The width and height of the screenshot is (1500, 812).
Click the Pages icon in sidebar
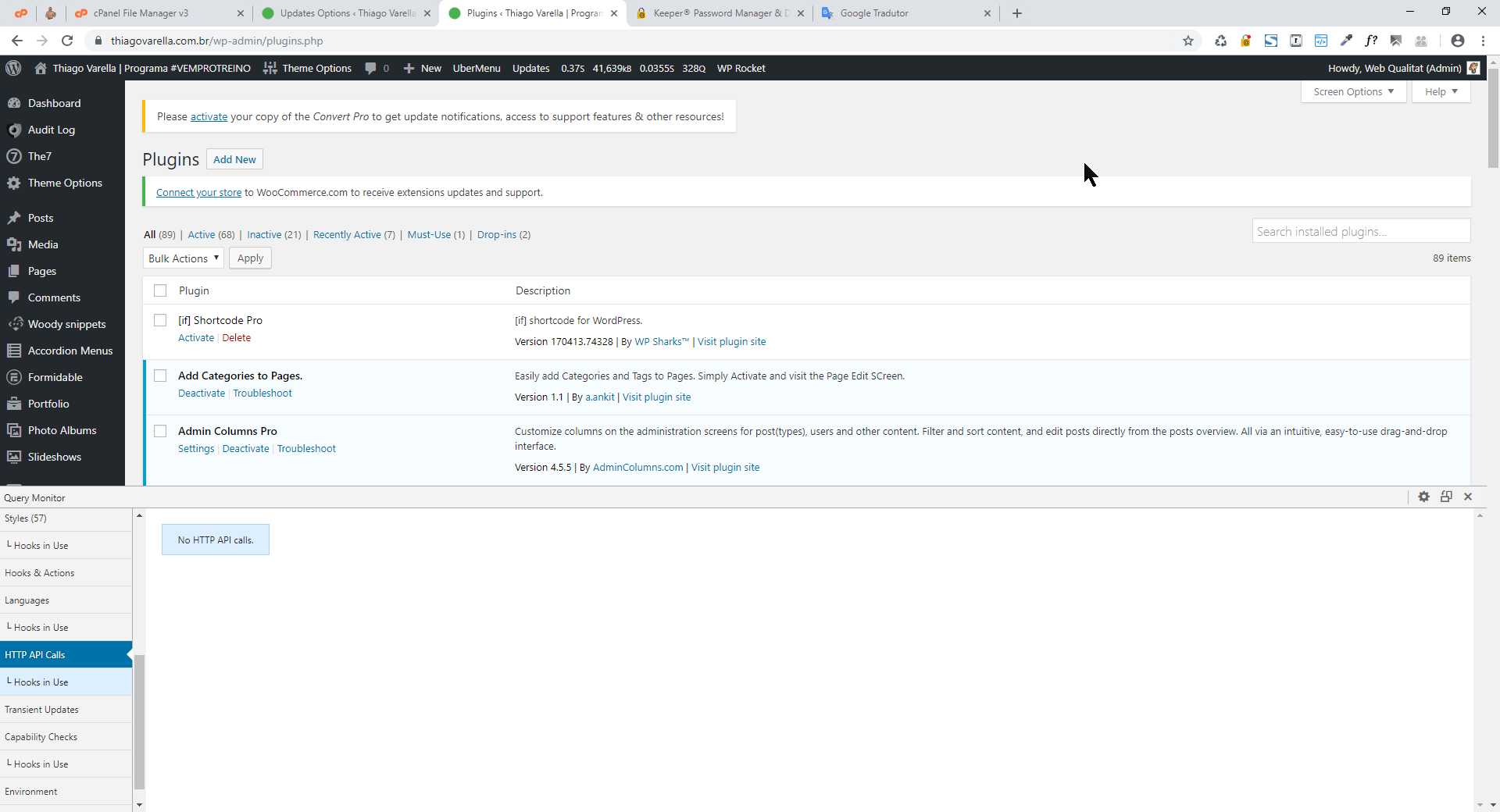(x=14, y=271)
